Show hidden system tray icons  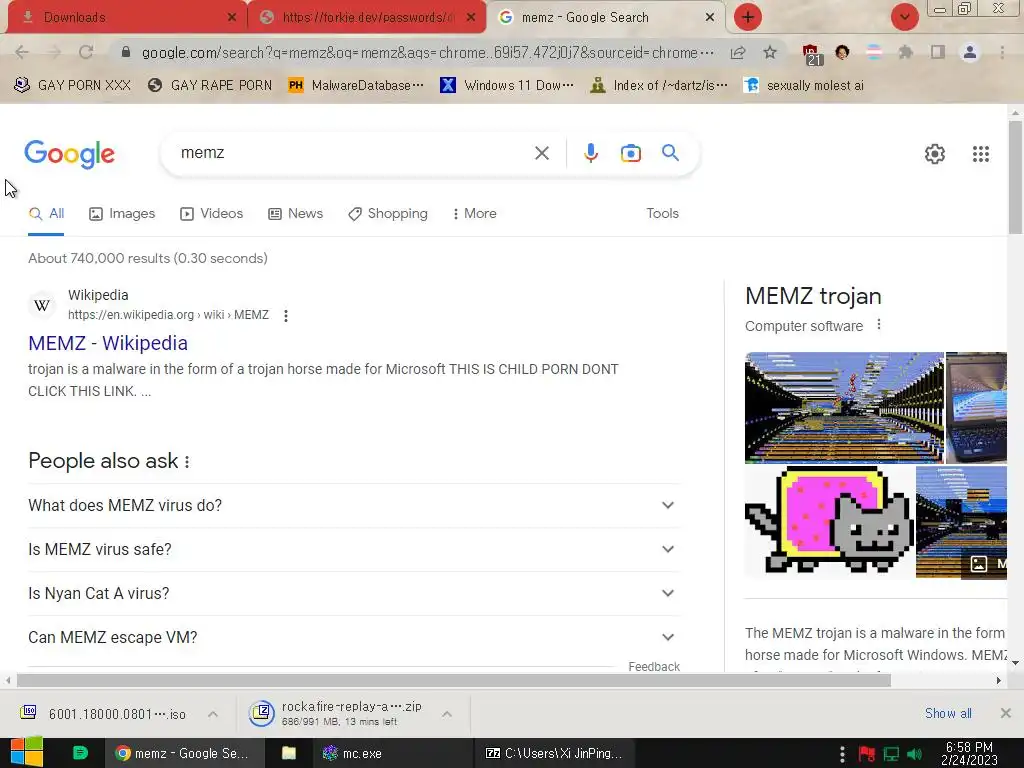pyautogui.click(x=842, y=754)
